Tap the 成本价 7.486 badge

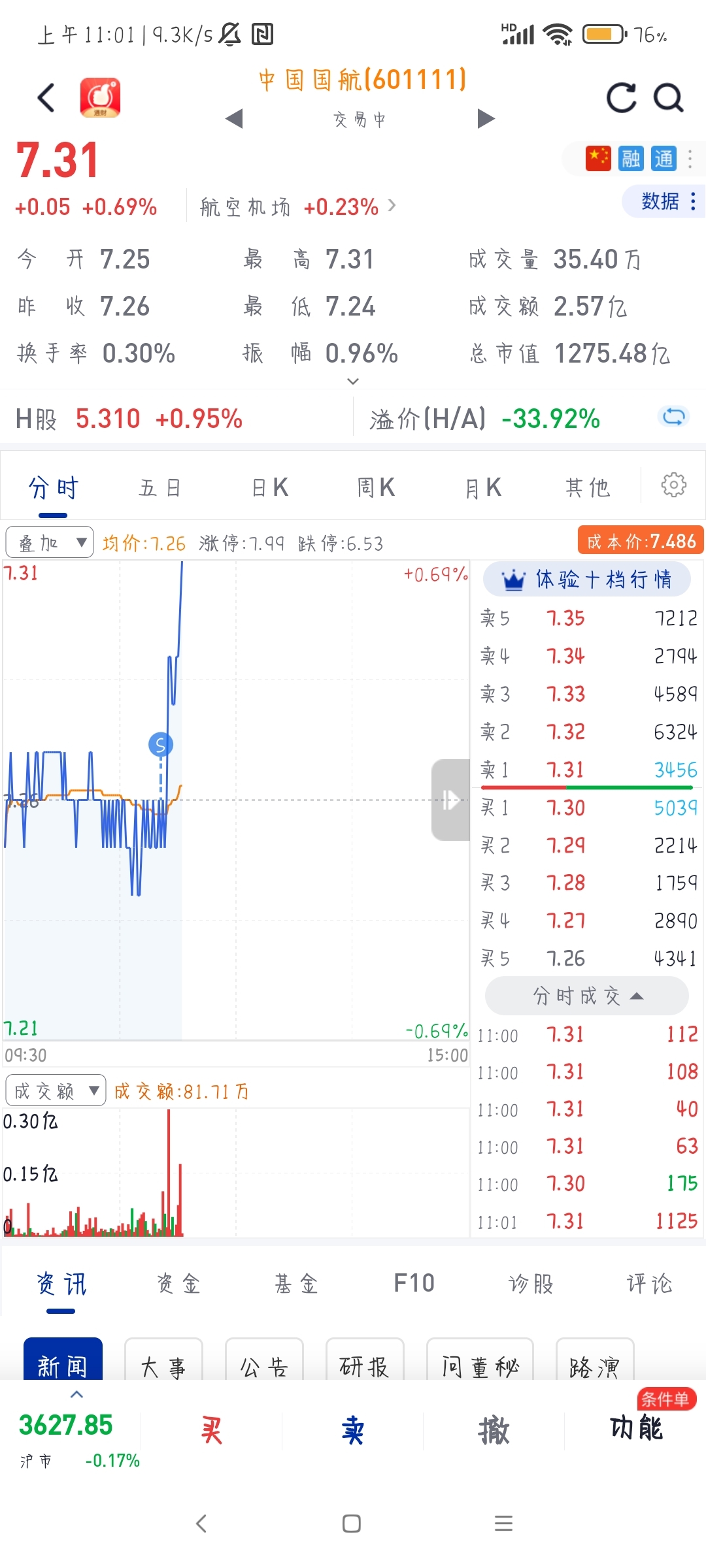[641, 541]
